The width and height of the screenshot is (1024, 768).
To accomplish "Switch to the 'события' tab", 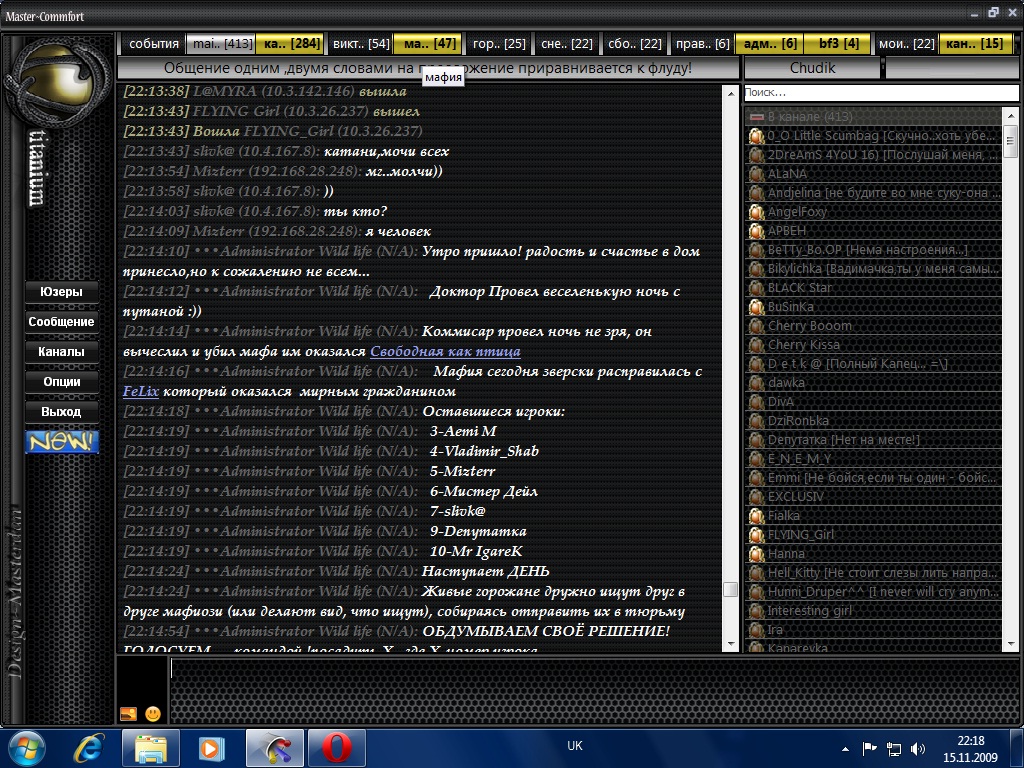I will (x=153, y=44).
